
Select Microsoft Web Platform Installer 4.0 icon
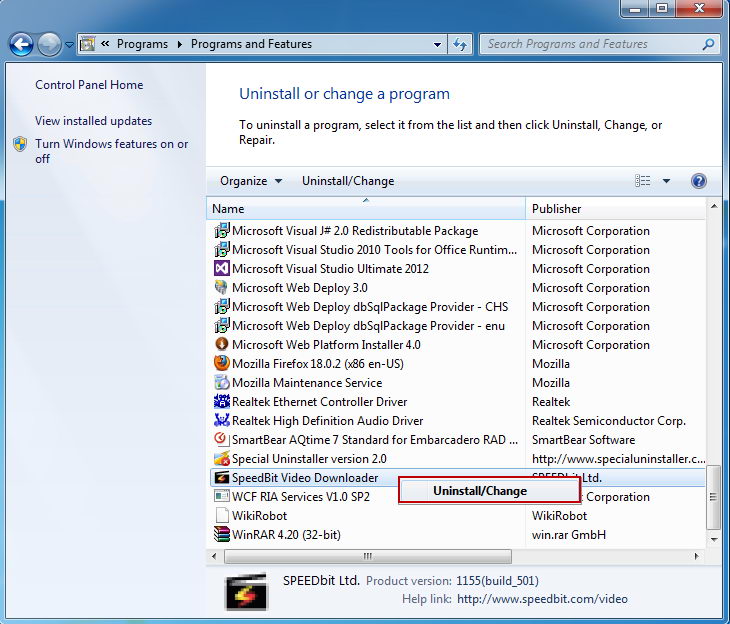point(222,345)
